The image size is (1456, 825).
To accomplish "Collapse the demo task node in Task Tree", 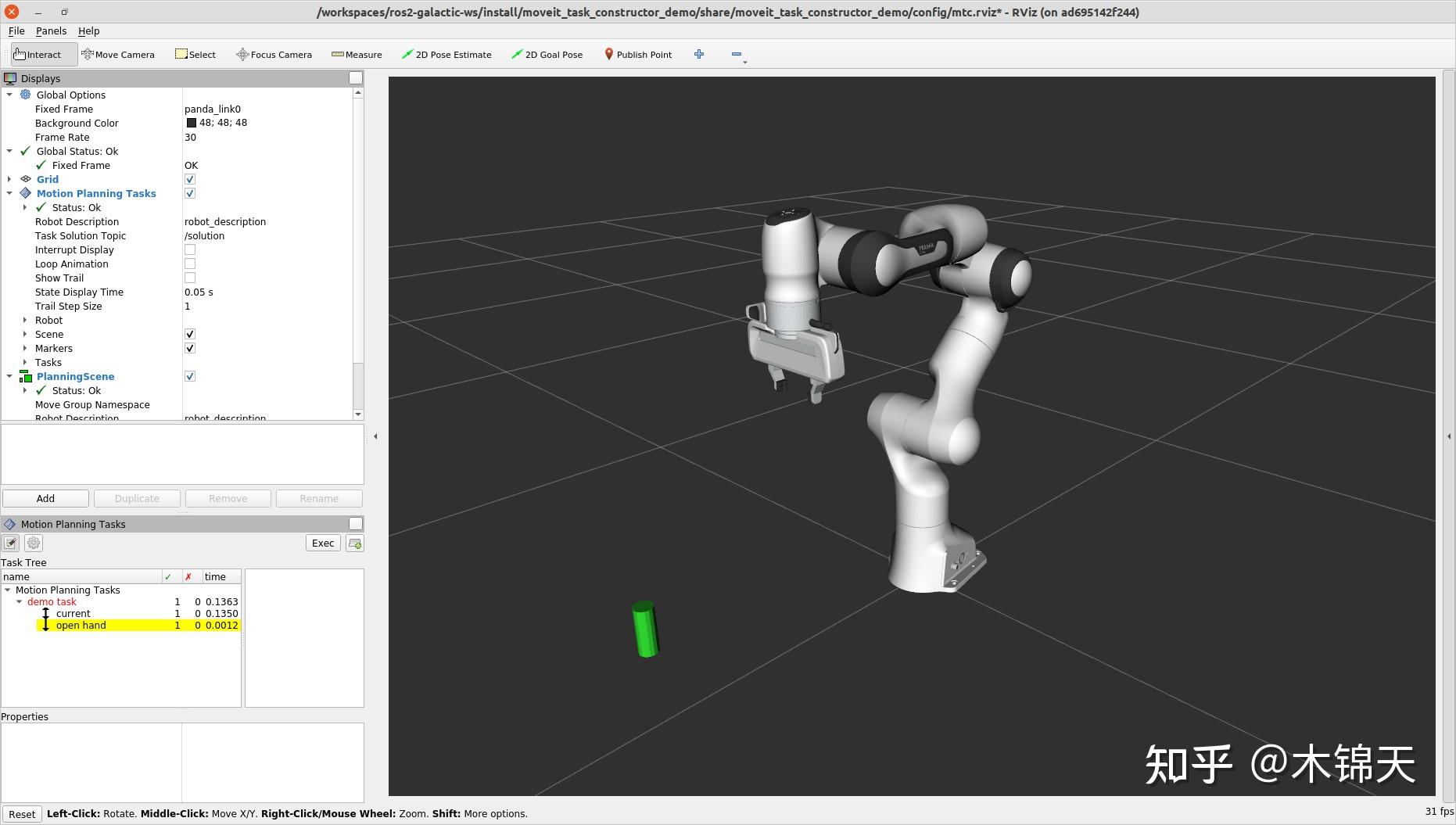I will pyautogui.click(x=20, y=601).
